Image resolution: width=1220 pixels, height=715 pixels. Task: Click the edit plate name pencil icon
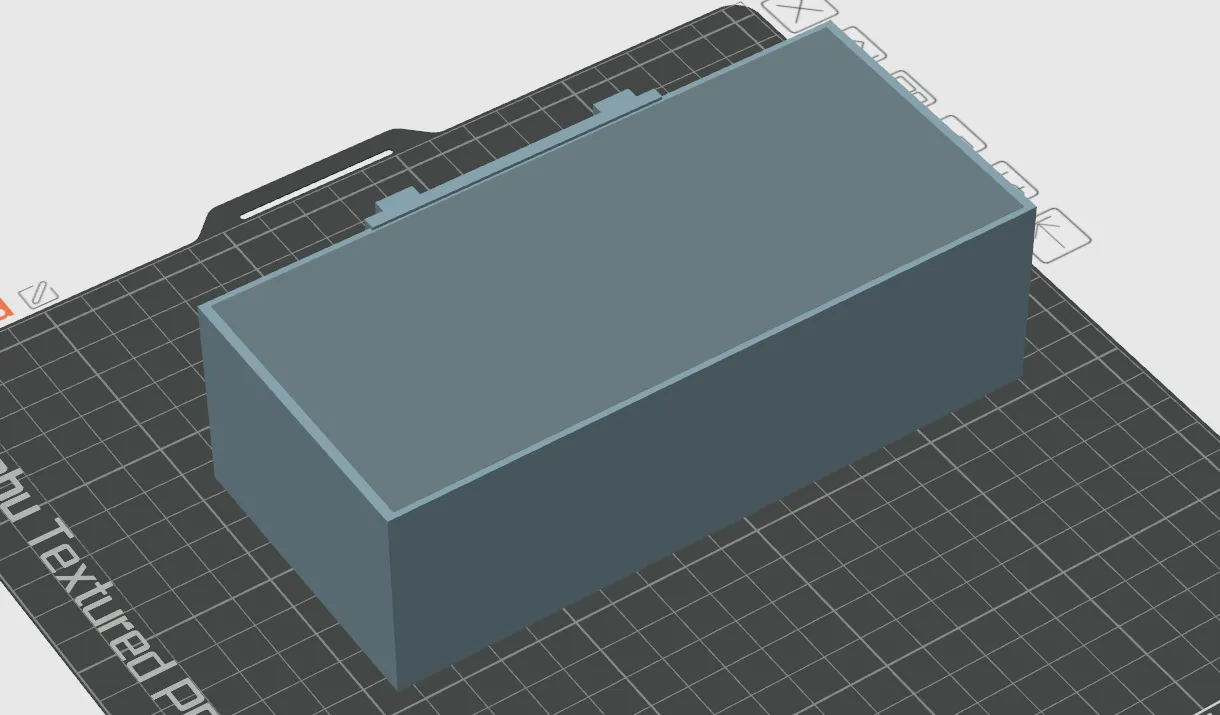(x=38, y=294)
